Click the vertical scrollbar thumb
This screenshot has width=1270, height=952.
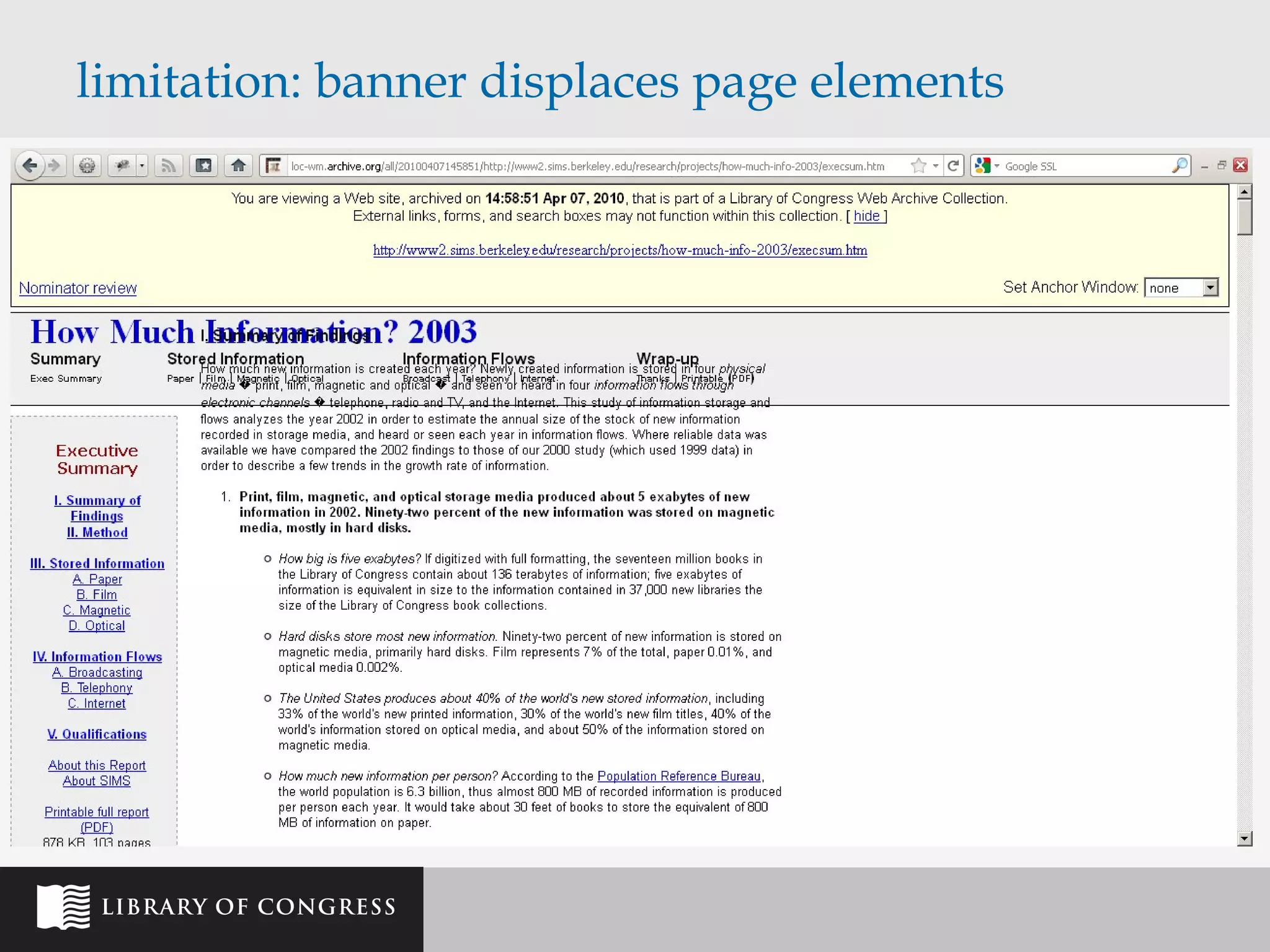1244,218
